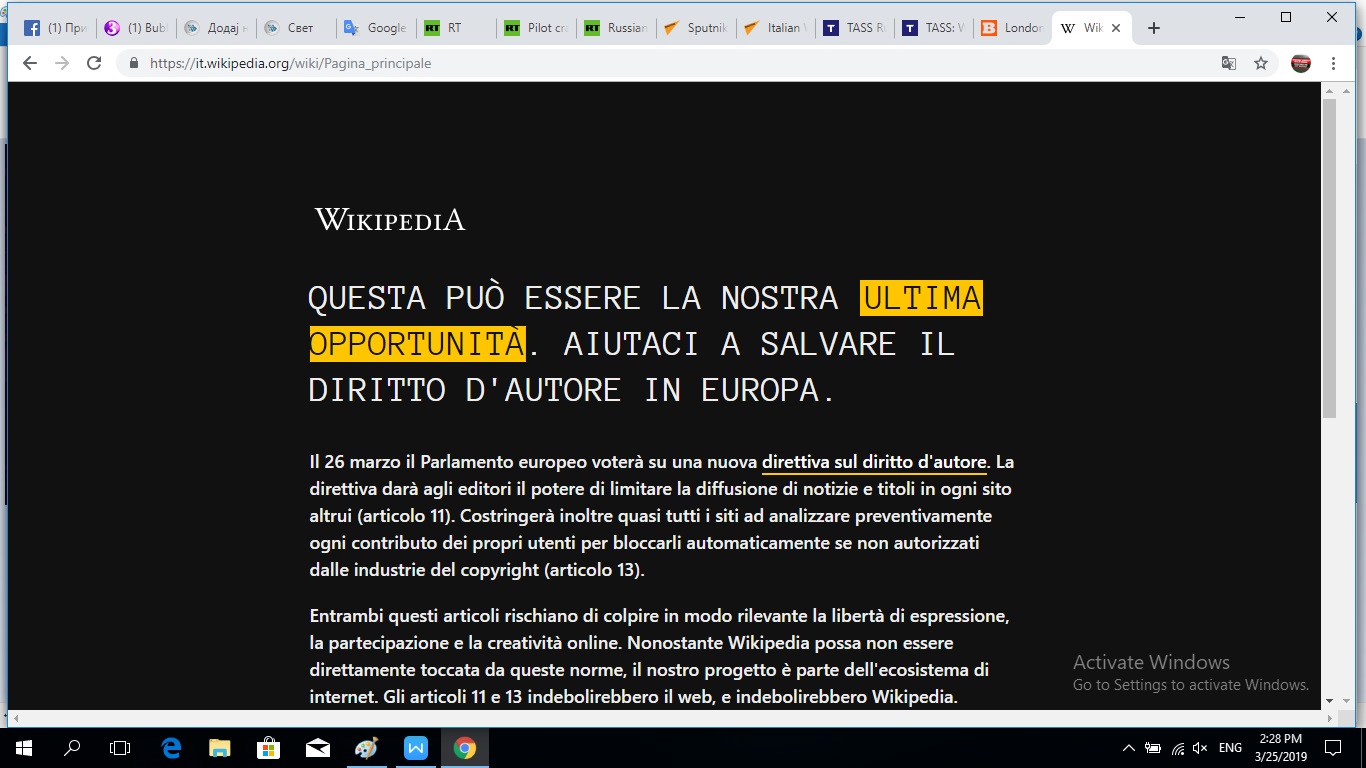Switch to the TASS: tab
Viewport: 1366px width, 768px height.
pos(934,28)
